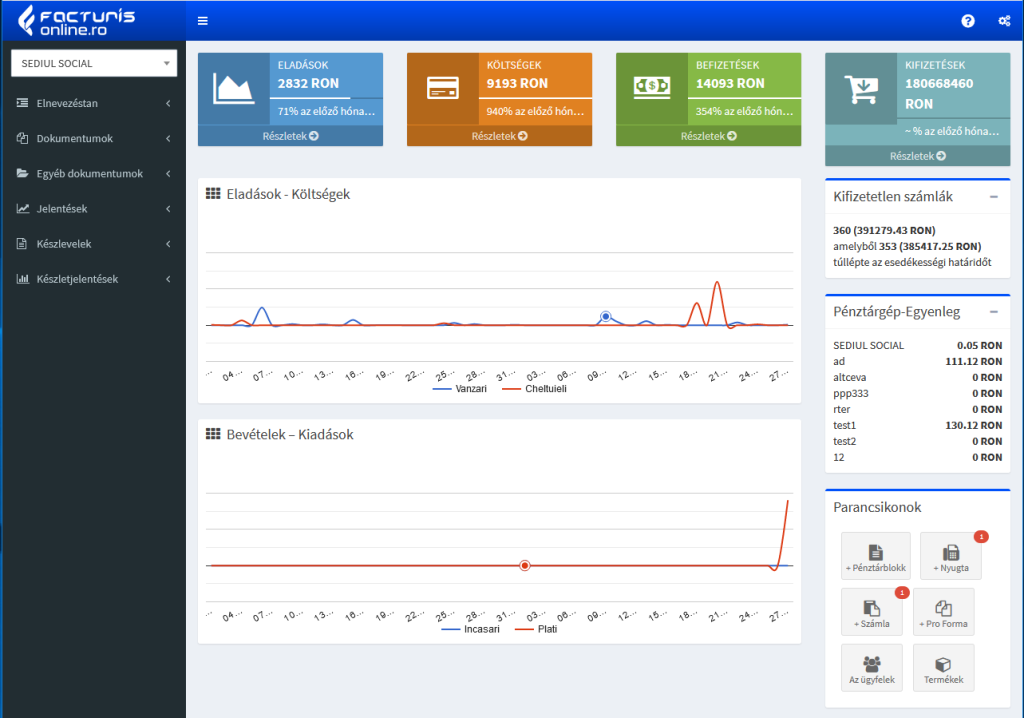
Task: Expand the Elnevezéstan menu chevron
Action: pos(168,103)
